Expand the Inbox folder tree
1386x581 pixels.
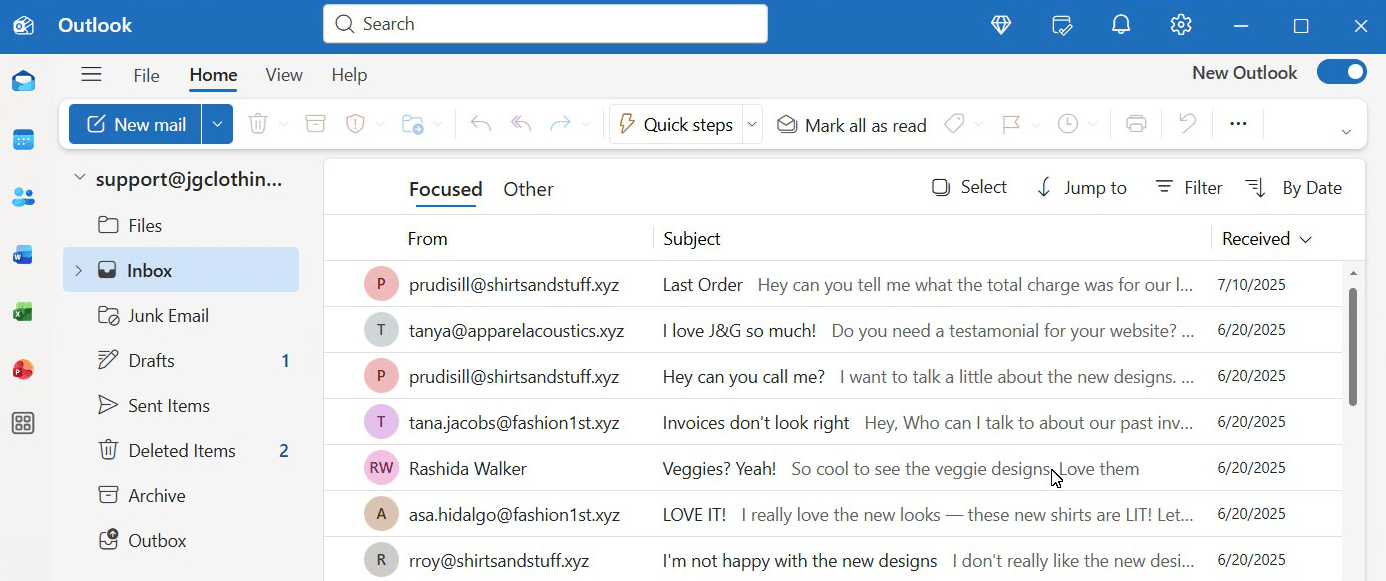pyautogui.click(x=78, y=269)
